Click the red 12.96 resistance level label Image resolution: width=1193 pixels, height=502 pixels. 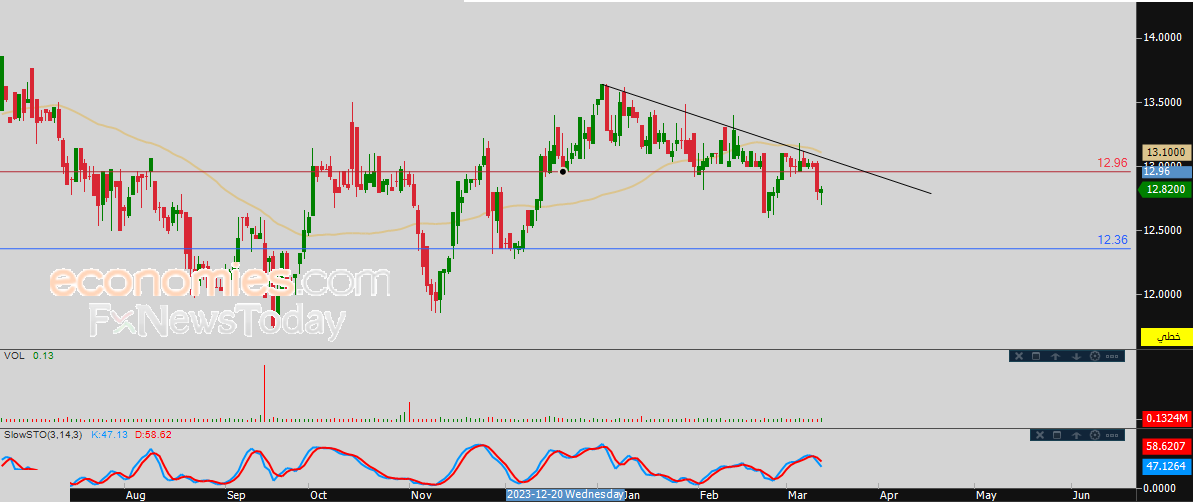(x=1113, y=163)
